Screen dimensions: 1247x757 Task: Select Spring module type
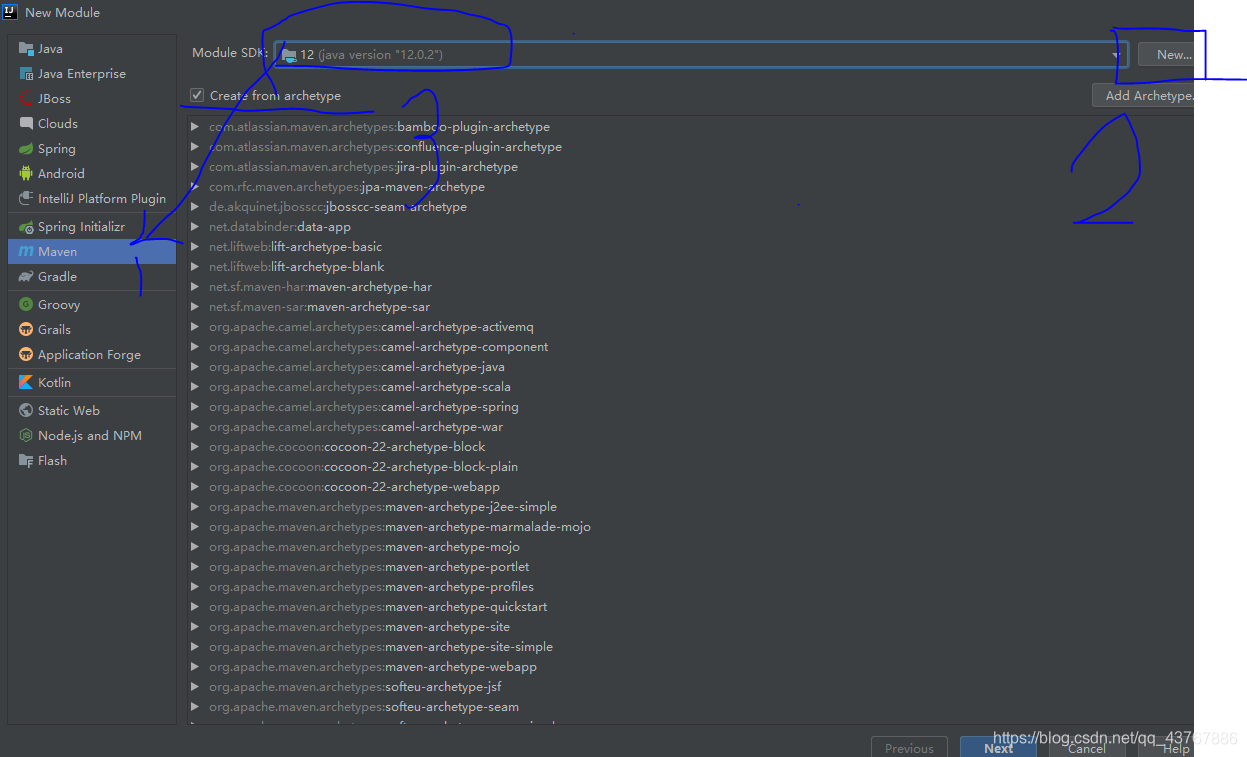92,148
